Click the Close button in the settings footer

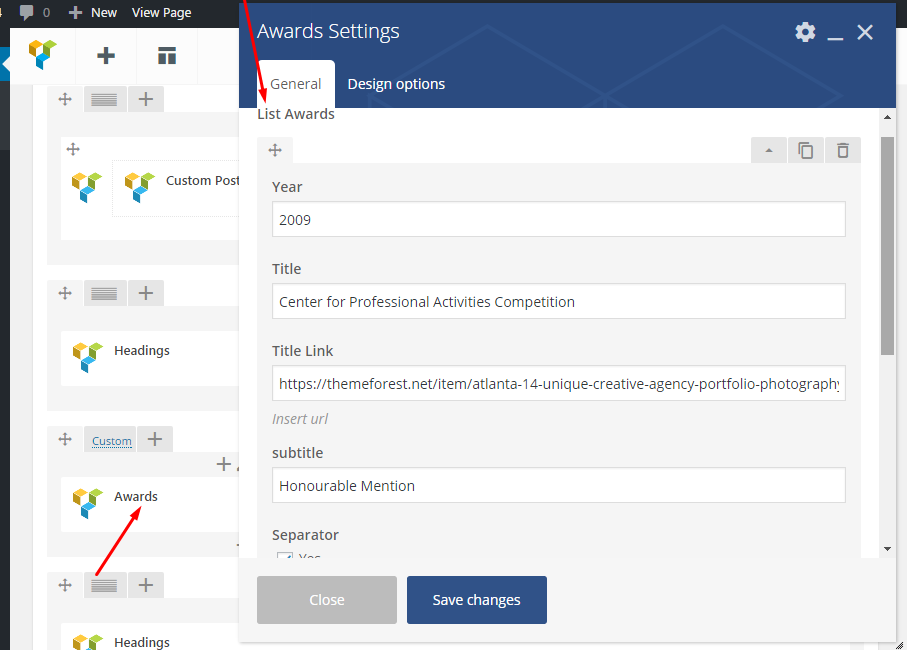[x=327, y=600]
